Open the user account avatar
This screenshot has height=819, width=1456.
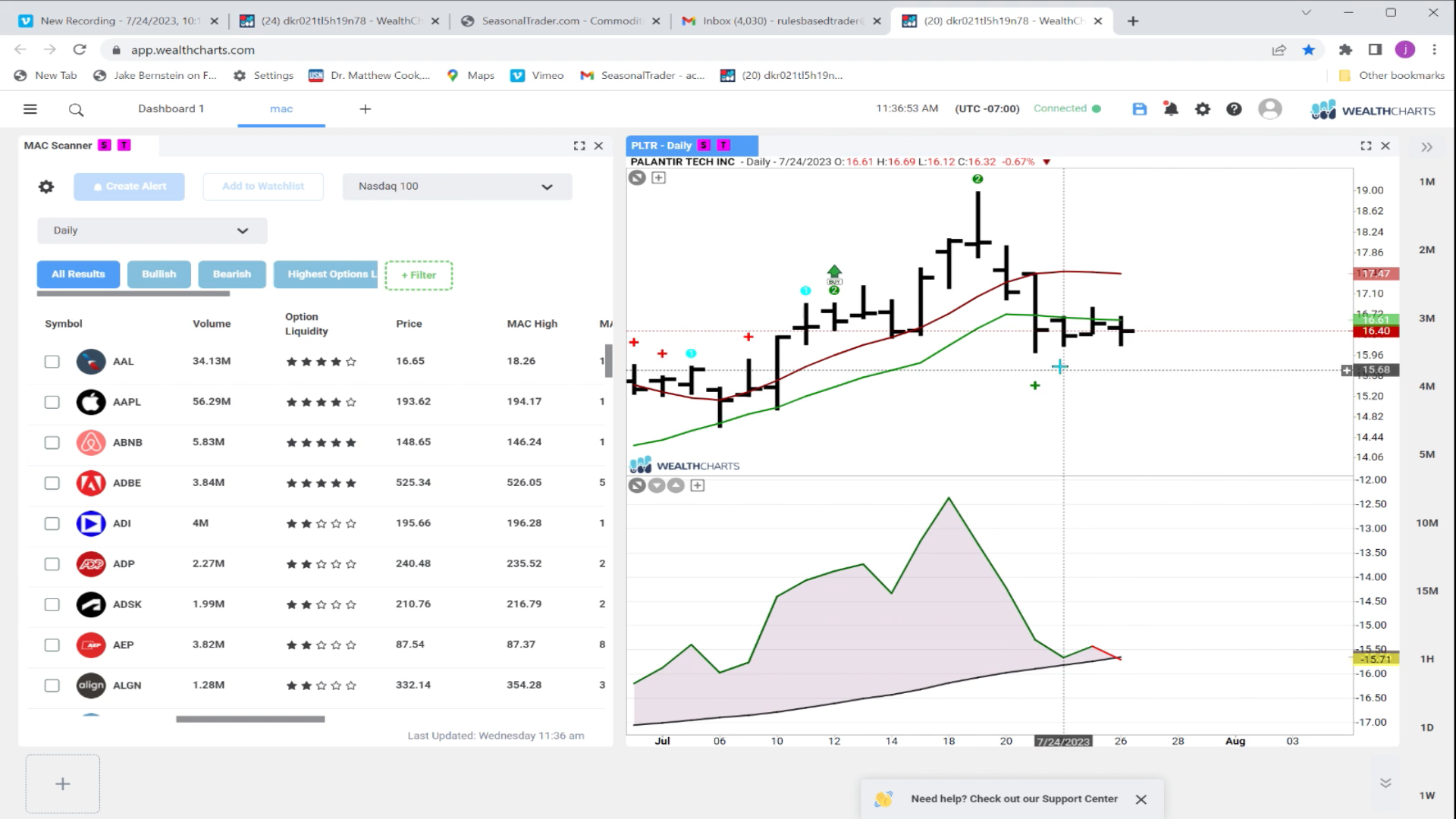[1269, 109]
